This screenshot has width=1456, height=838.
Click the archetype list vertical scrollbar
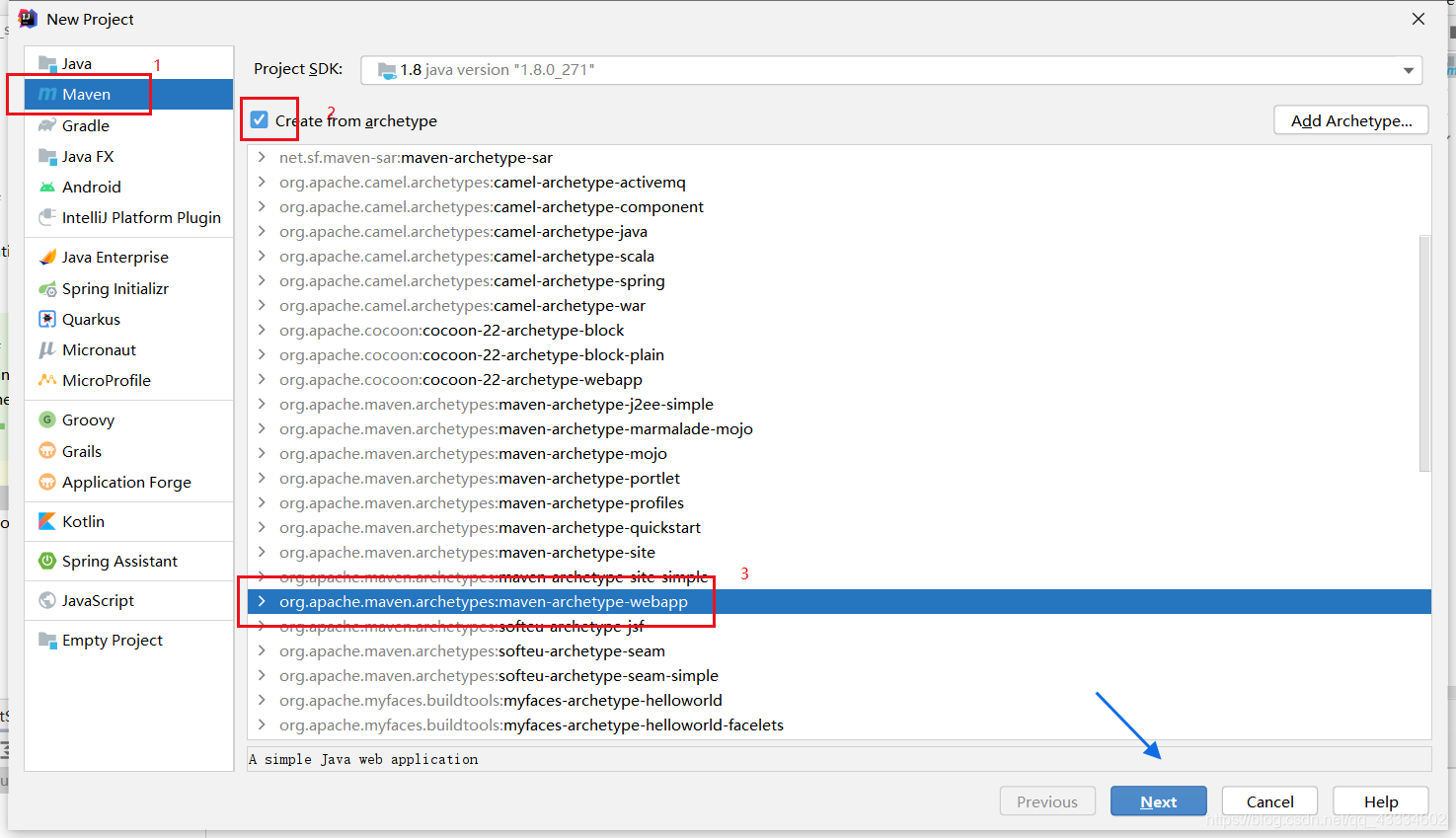(x=1424, y=353)
